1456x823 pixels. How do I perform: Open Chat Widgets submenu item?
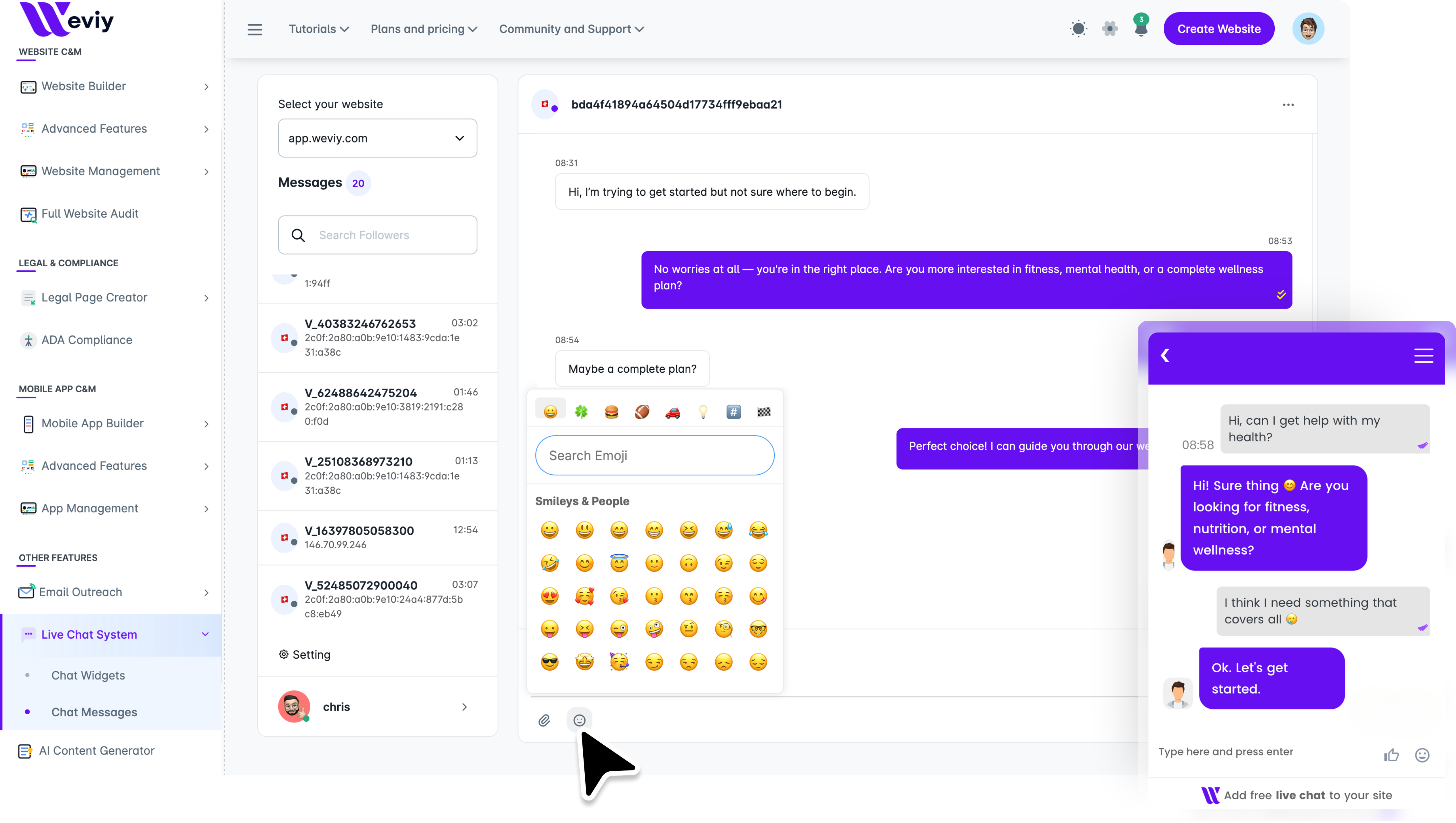88,675
